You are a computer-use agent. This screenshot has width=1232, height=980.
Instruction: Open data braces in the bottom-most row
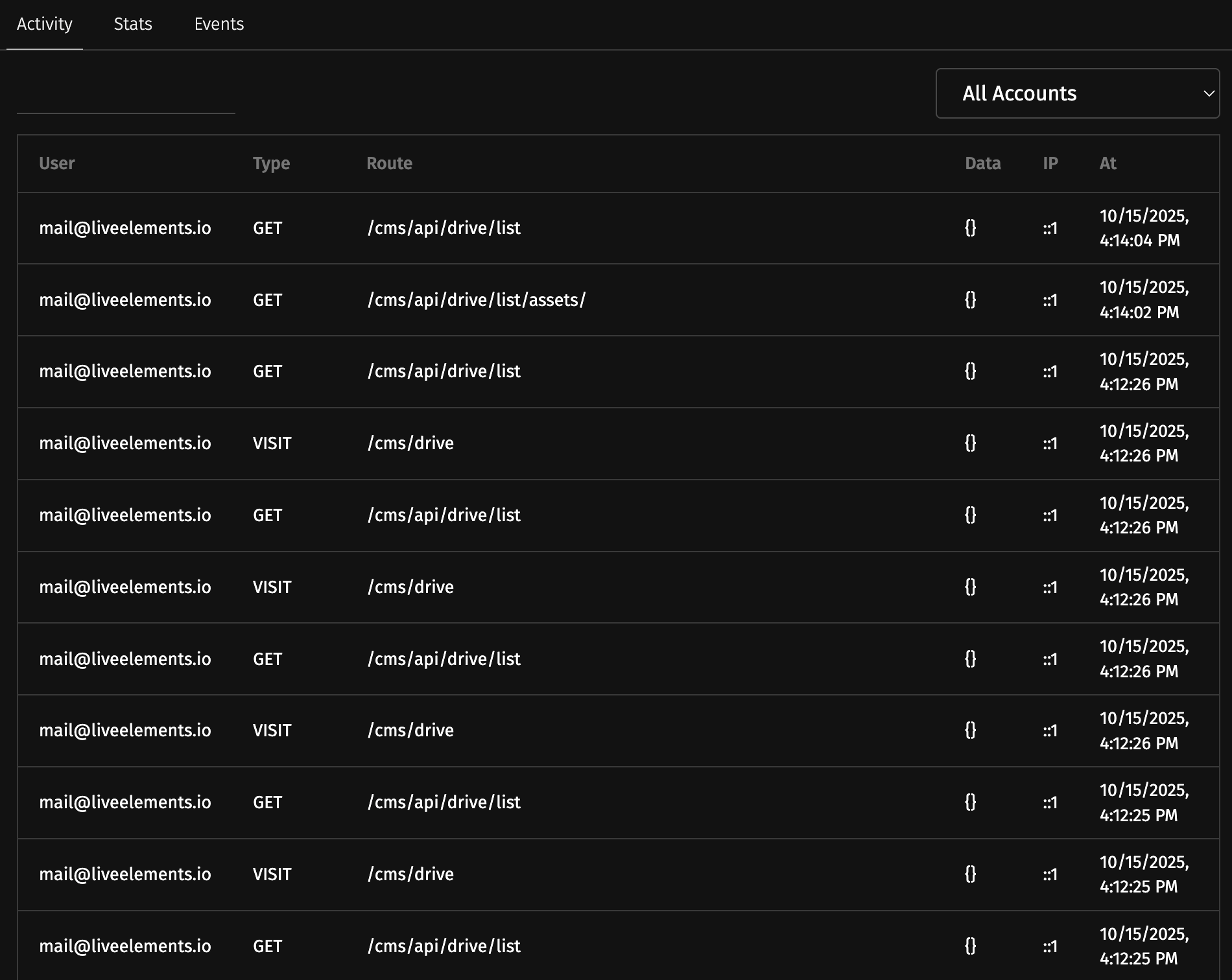(x=970, y=946)
